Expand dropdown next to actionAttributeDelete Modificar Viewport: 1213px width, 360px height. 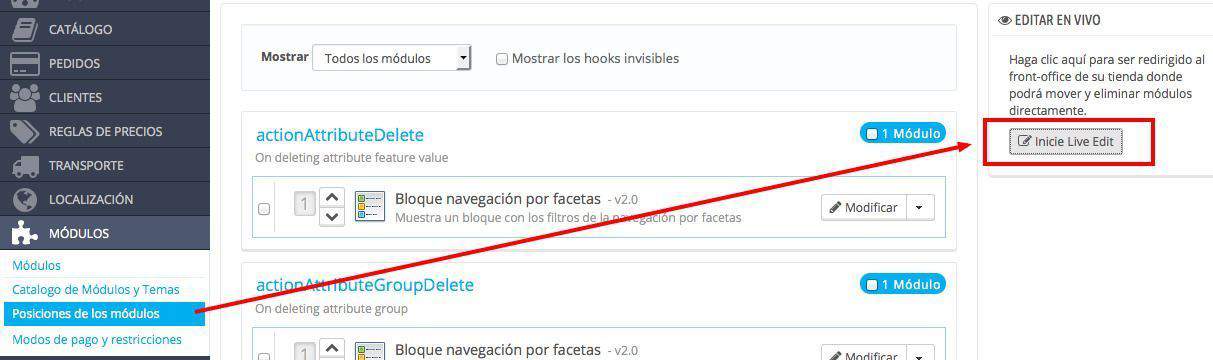[920, 207]
